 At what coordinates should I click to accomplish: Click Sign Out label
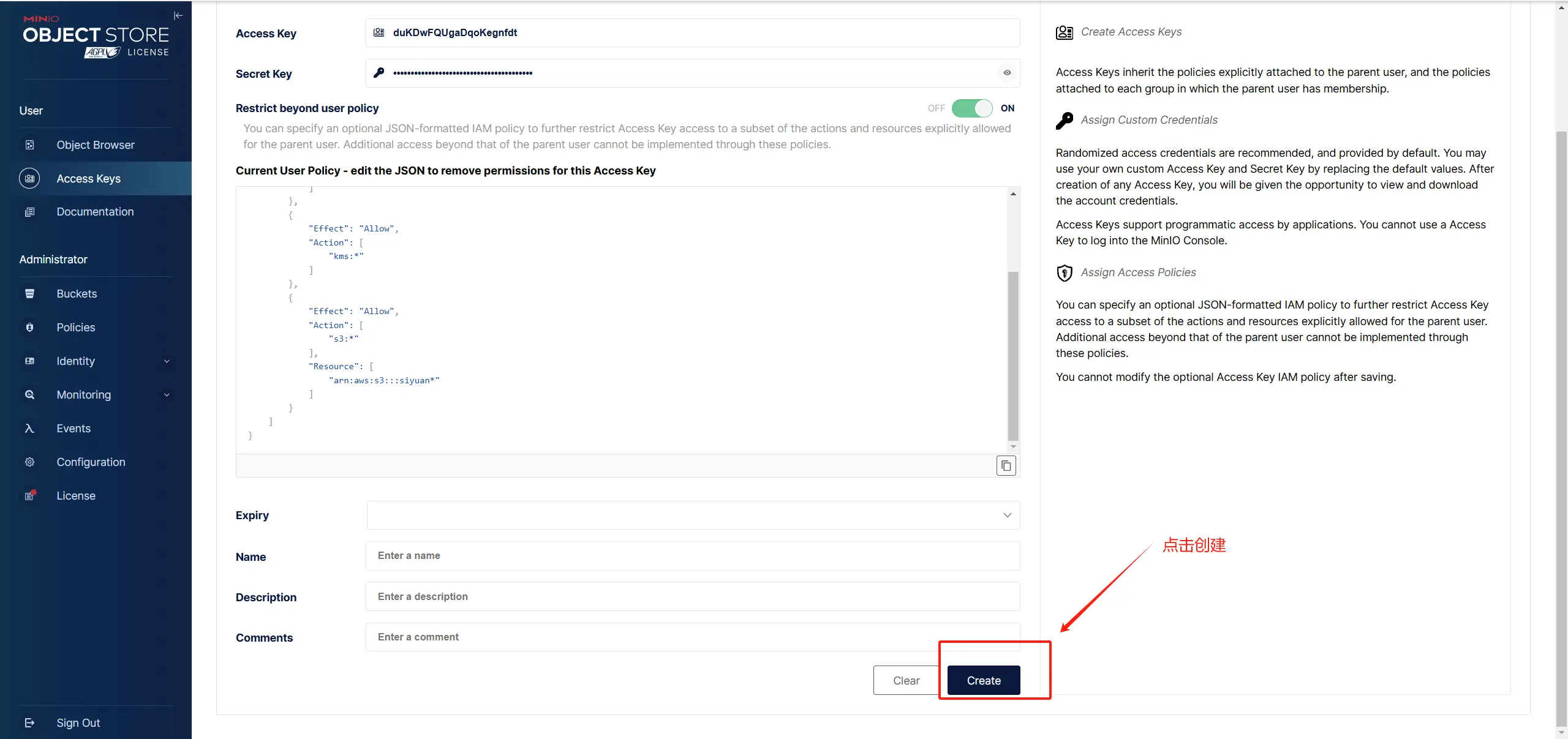(x=78, y=723)
